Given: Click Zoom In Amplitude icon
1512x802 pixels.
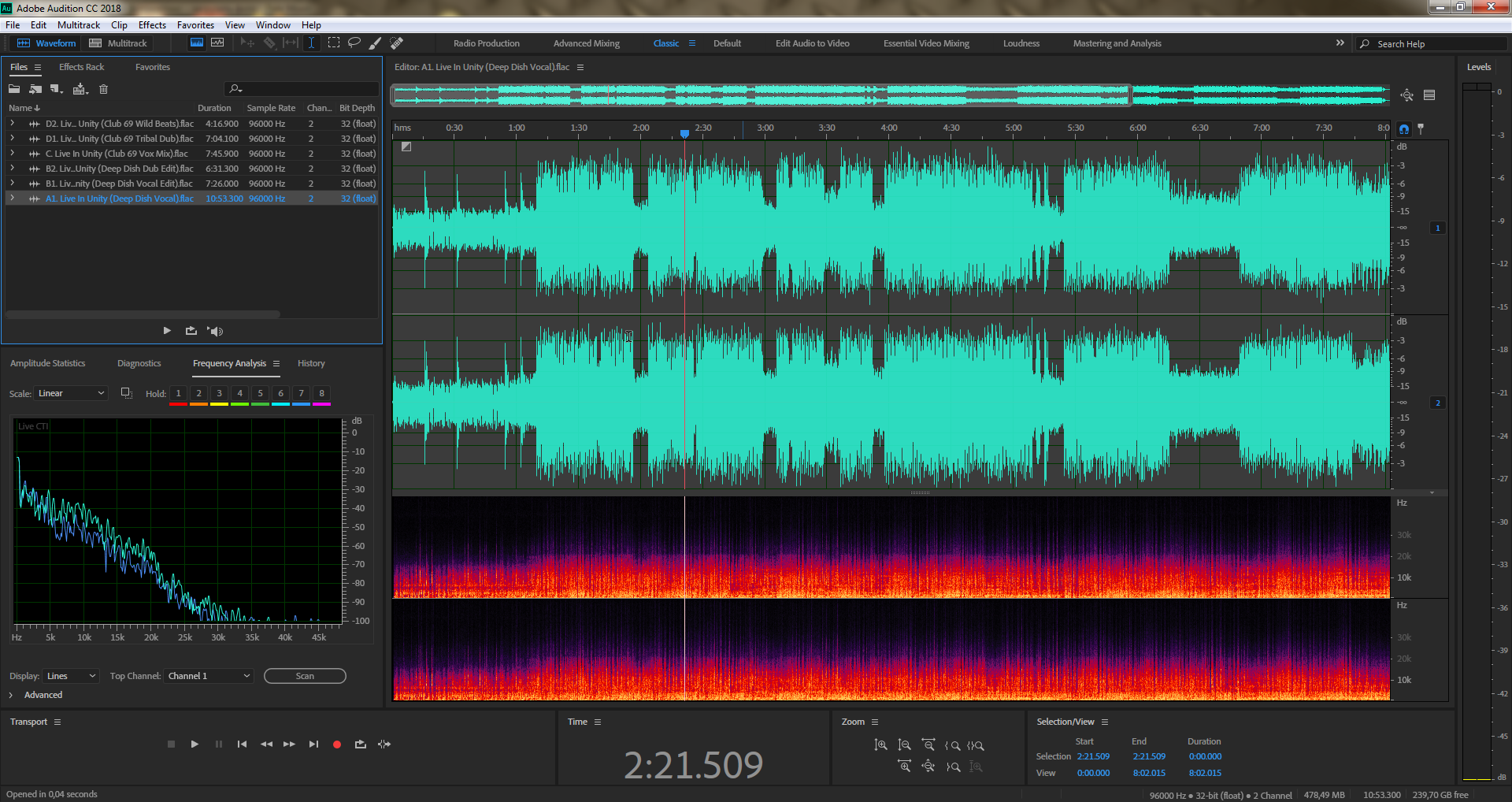Looking at the screenshot, I should 880,745.
